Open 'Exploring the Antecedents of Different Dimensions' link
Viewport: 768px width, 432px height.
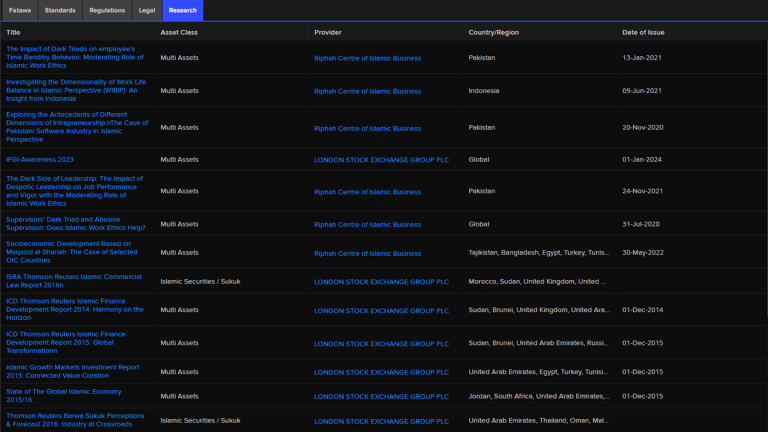pyautogui.click(x=77, y=127)
